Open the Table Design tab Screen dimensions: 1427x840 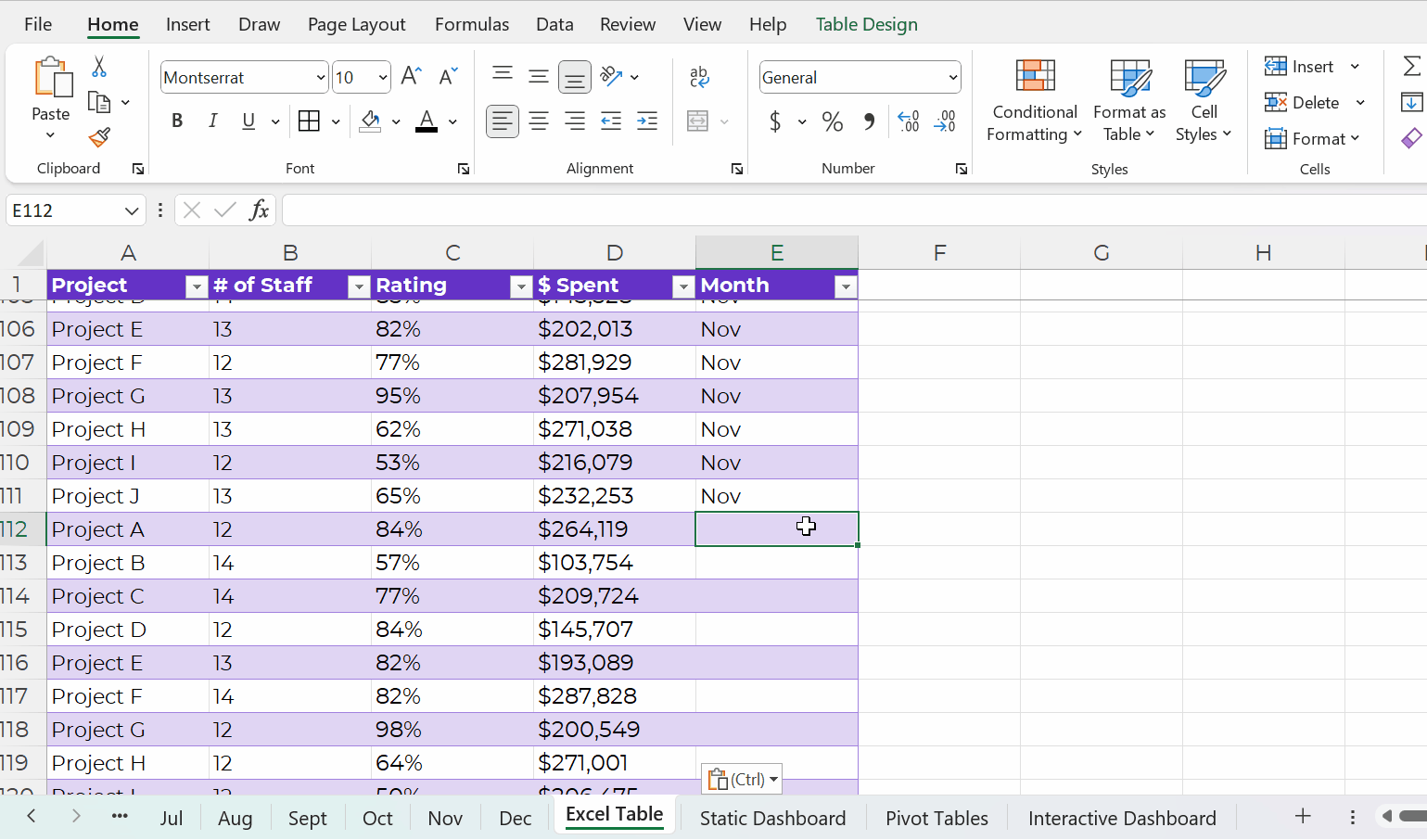click(867, 24)
